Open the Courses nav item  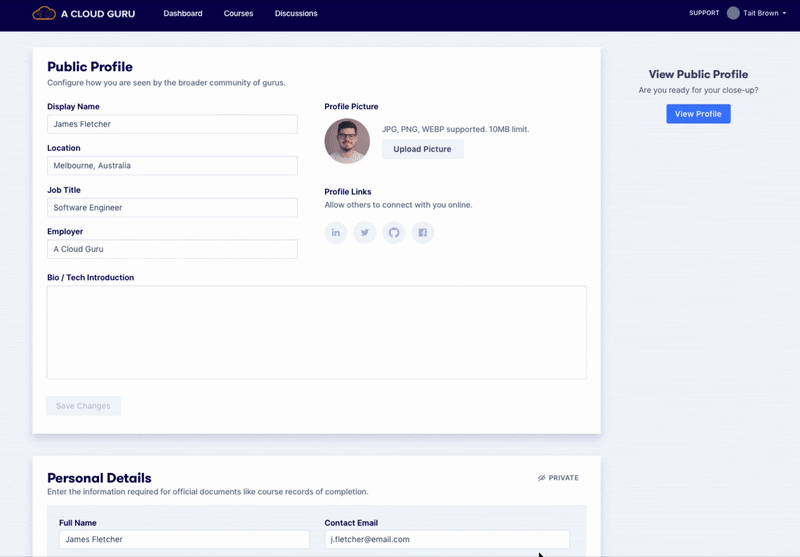coord(238,13)
